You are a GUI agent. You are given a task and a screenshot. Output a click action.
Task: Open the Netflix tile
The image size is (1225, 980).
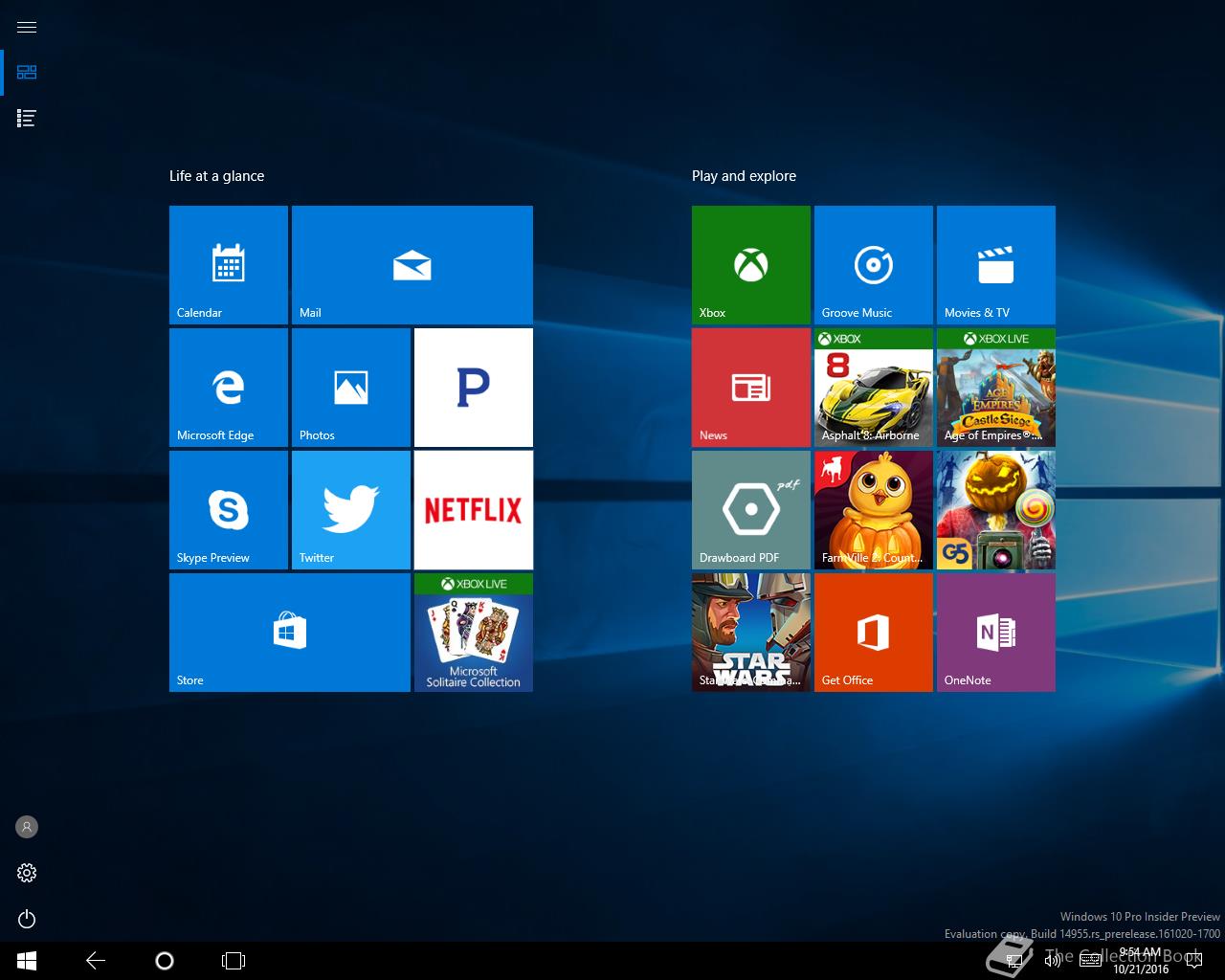click(x=474, y=510)
